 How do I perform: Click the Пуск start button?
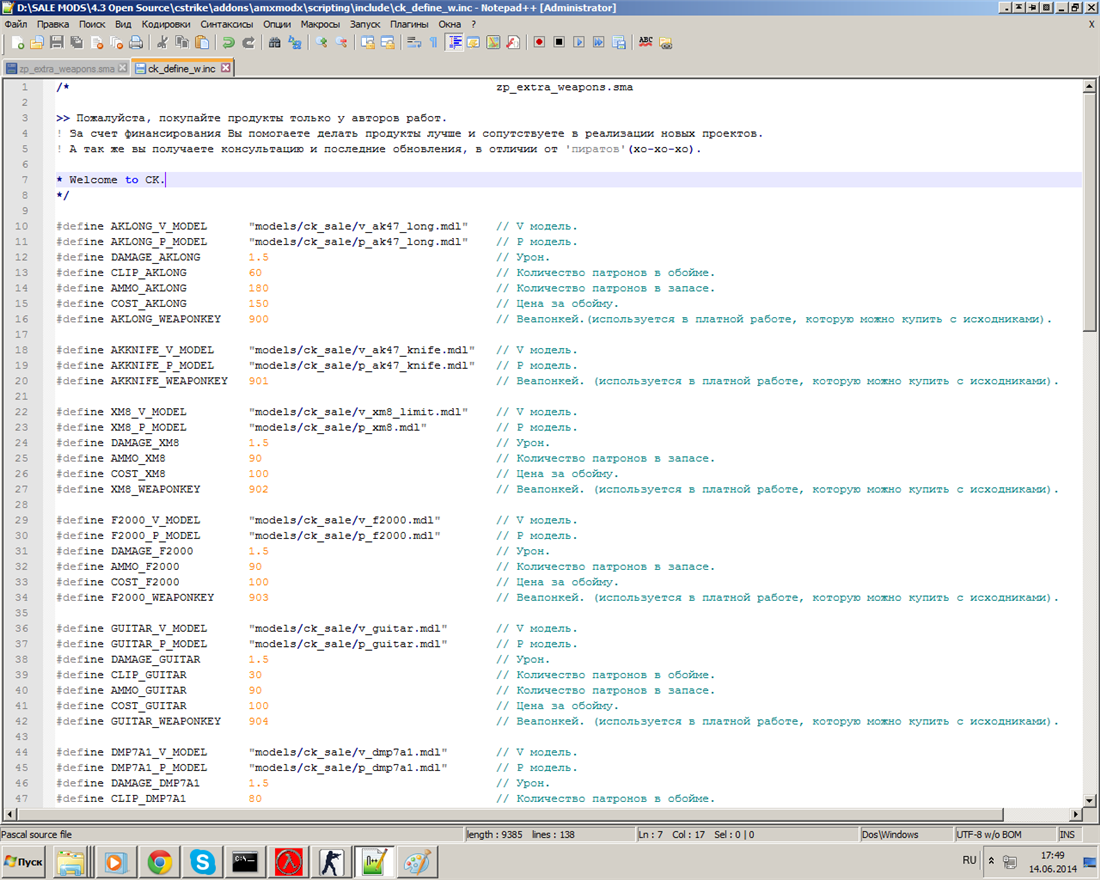pyautogui.click(x=23, y=862)
